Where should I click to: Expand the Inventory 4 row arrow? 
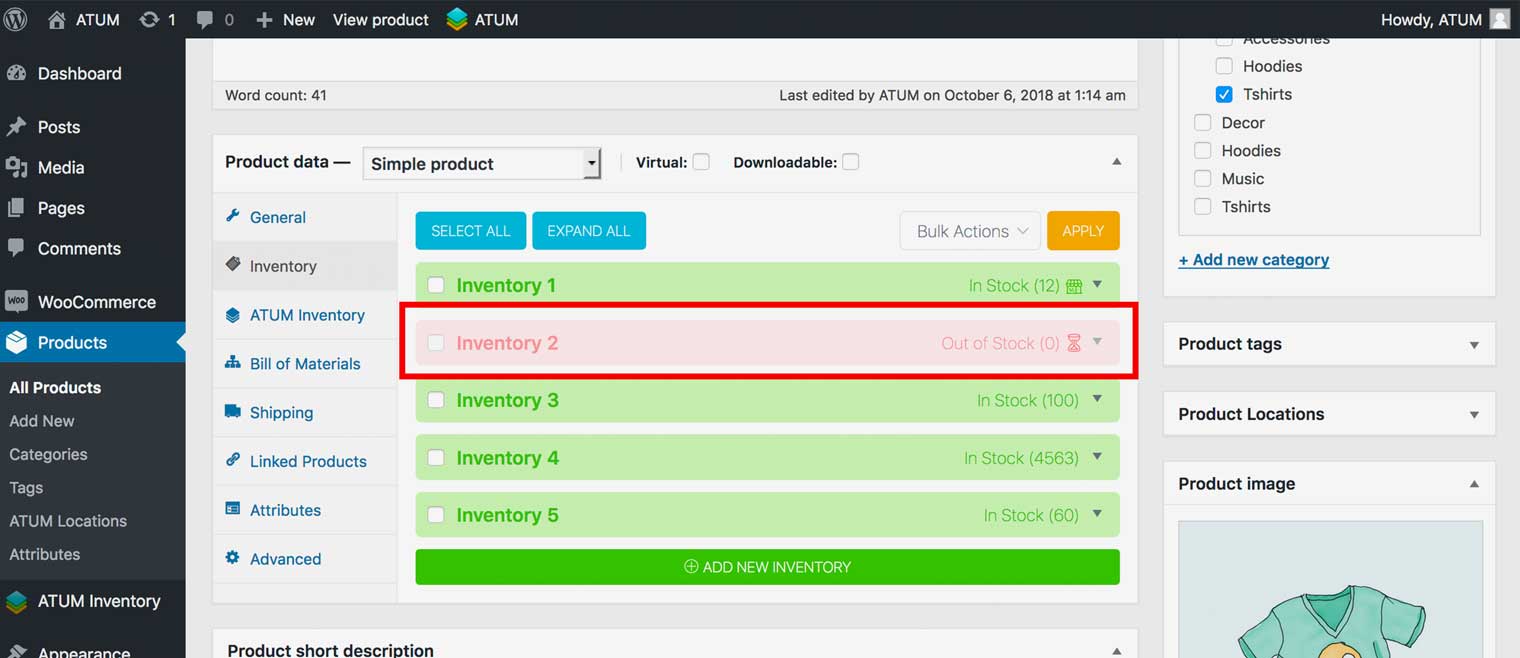coord(1097,457)
